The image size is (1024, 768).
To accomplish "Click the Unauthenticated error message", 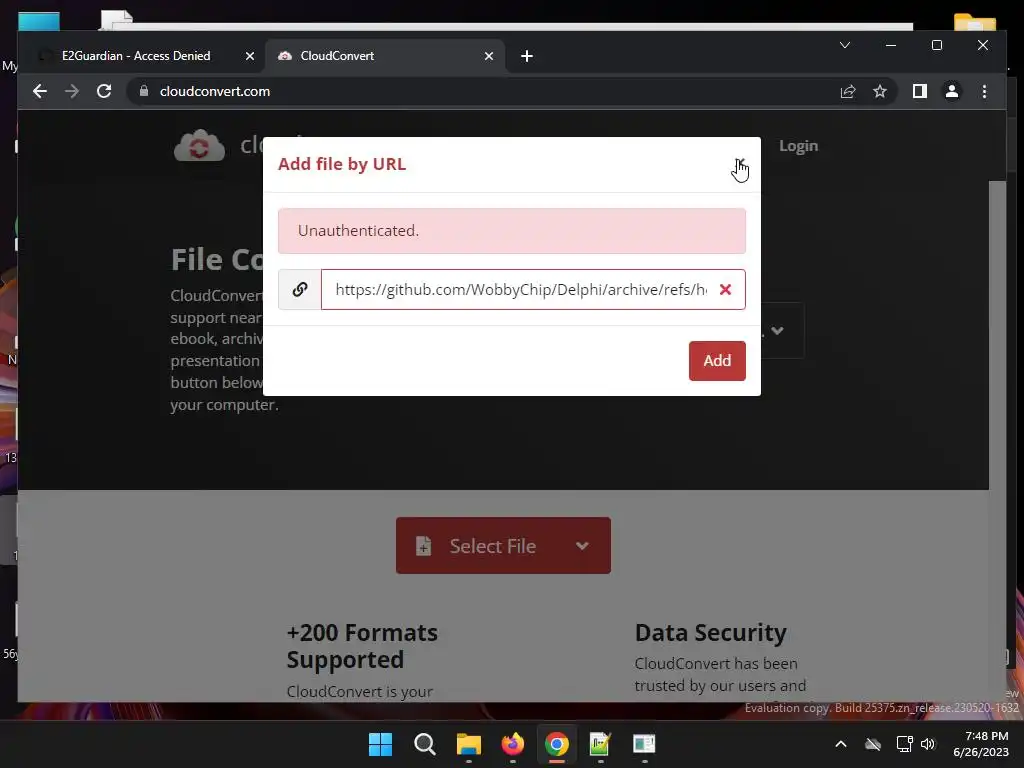I will click(x=511, y=231).
